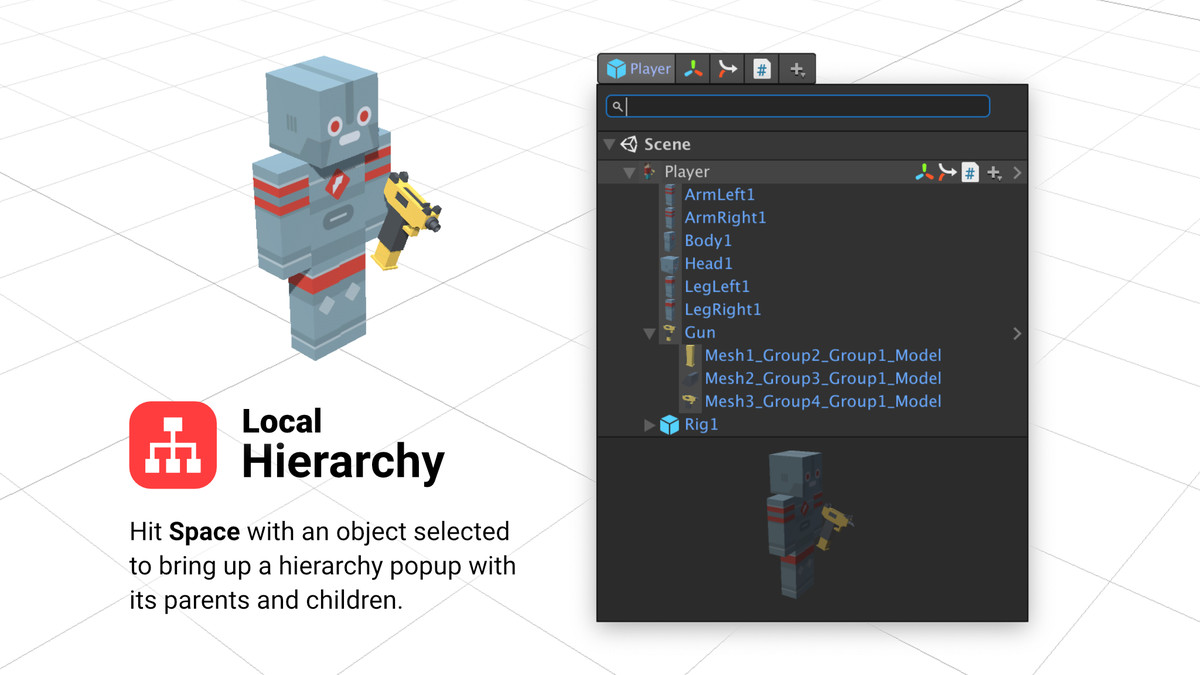Select ArmRight1 in the hierarchy
The height and width of the screenshot is (675, 1200).
pos(725,218)
